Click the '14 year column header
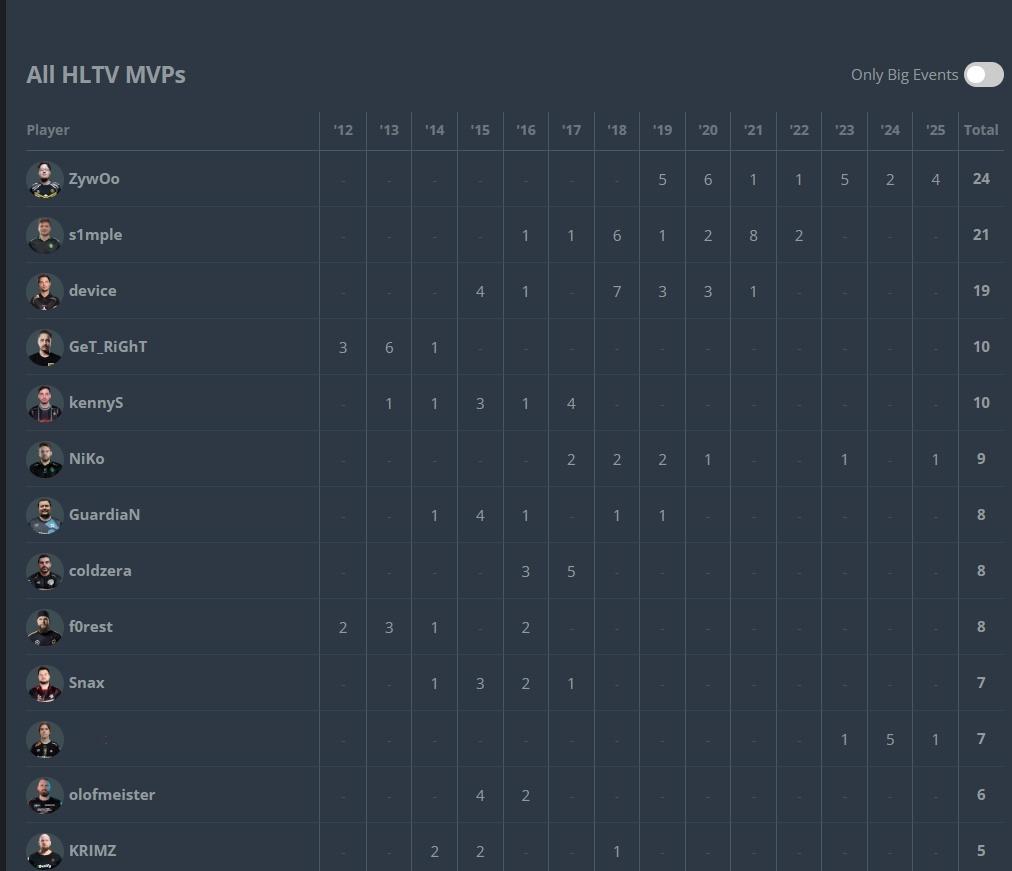The height and width of the screenshot is (871, 1012). (x=434, y=130)
